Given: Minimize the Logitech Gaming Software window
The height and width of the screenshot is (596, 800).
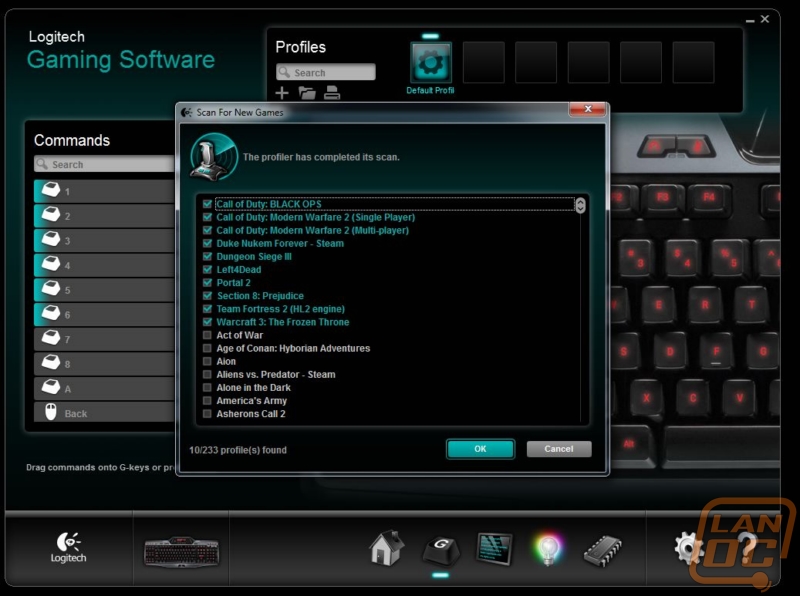Looking at the screenshot, I should tap(750, 20).
